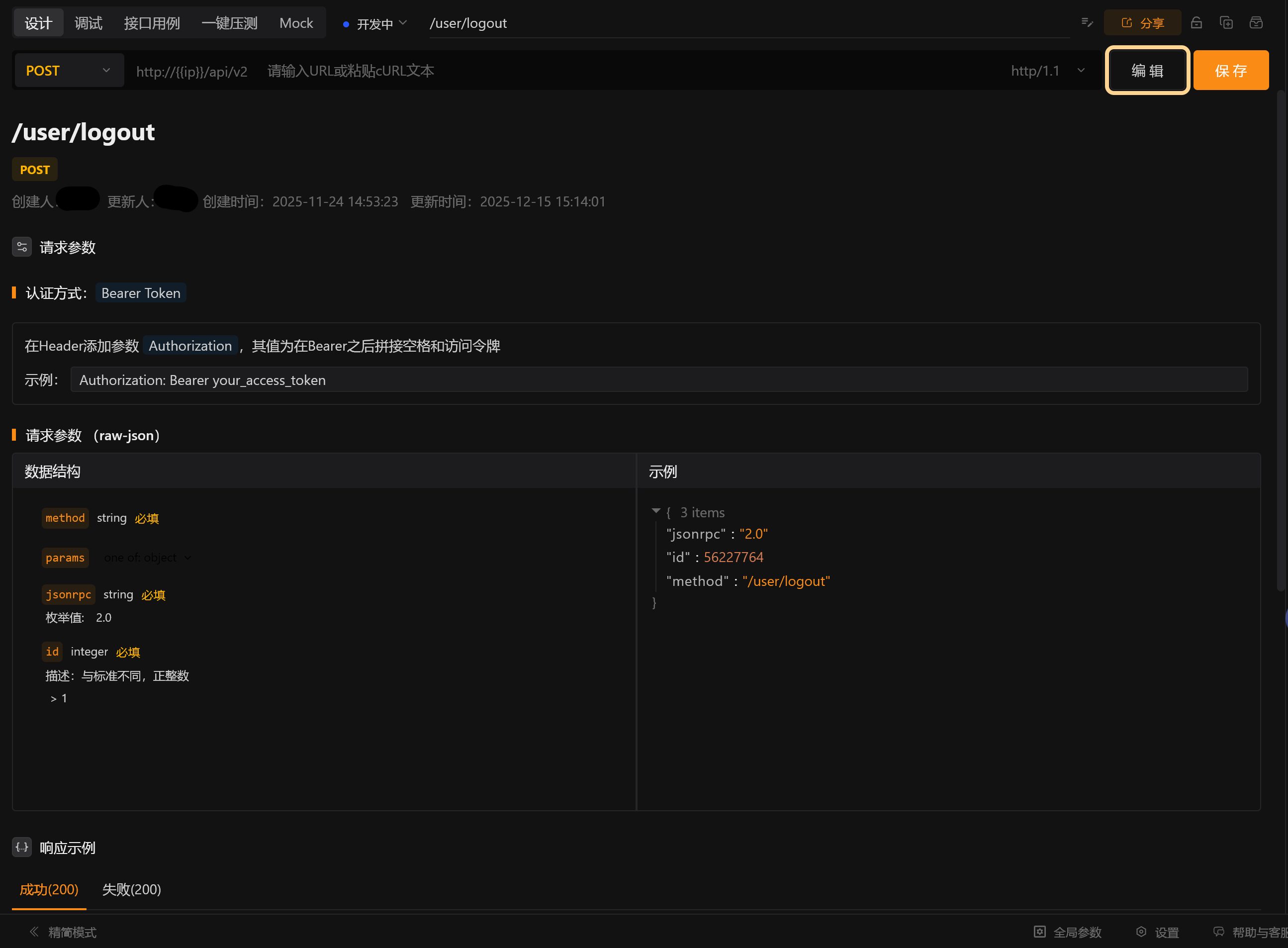1288x948 pixels.
Task: Open the http/1.1 protocol dropdown
Action: (x=1048, y=71)
